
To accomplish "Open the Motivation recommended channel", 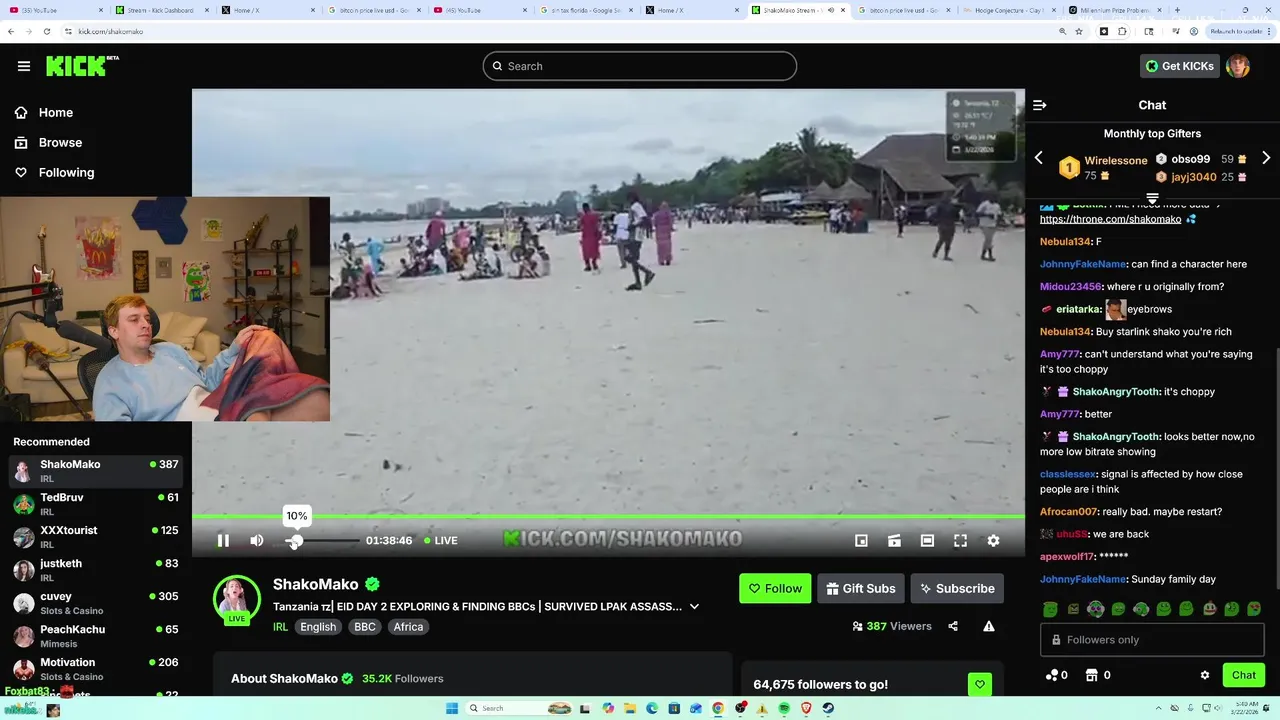I will click(96, 669).
